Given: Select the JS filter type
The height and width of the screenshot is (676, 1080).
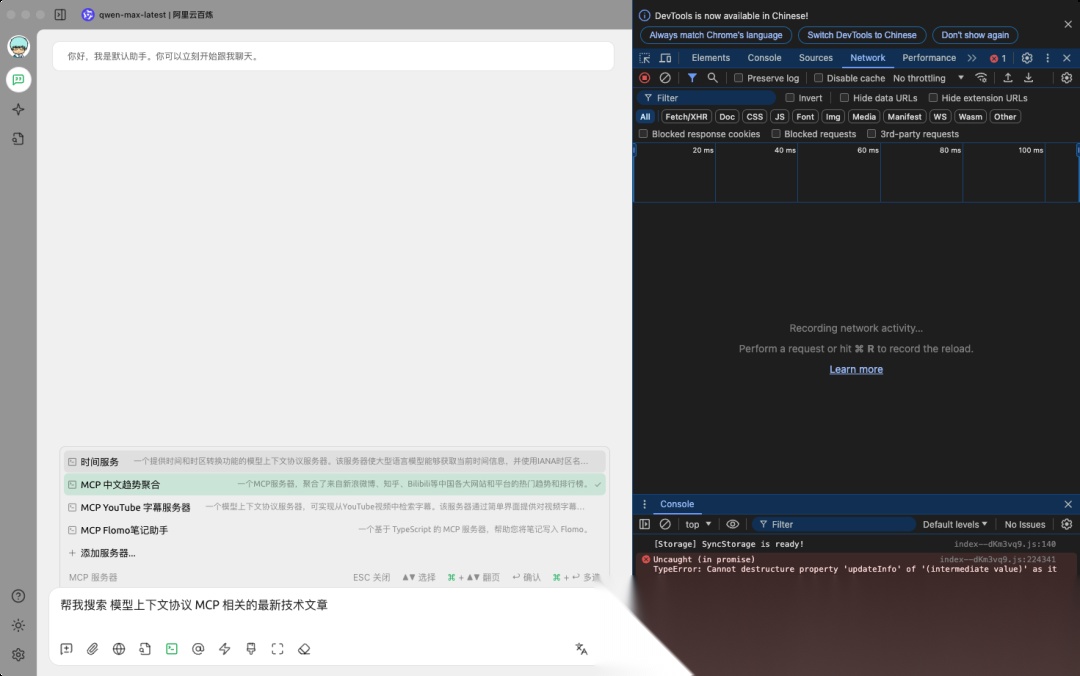Looking at the screenshot, I should coord(780,116).
